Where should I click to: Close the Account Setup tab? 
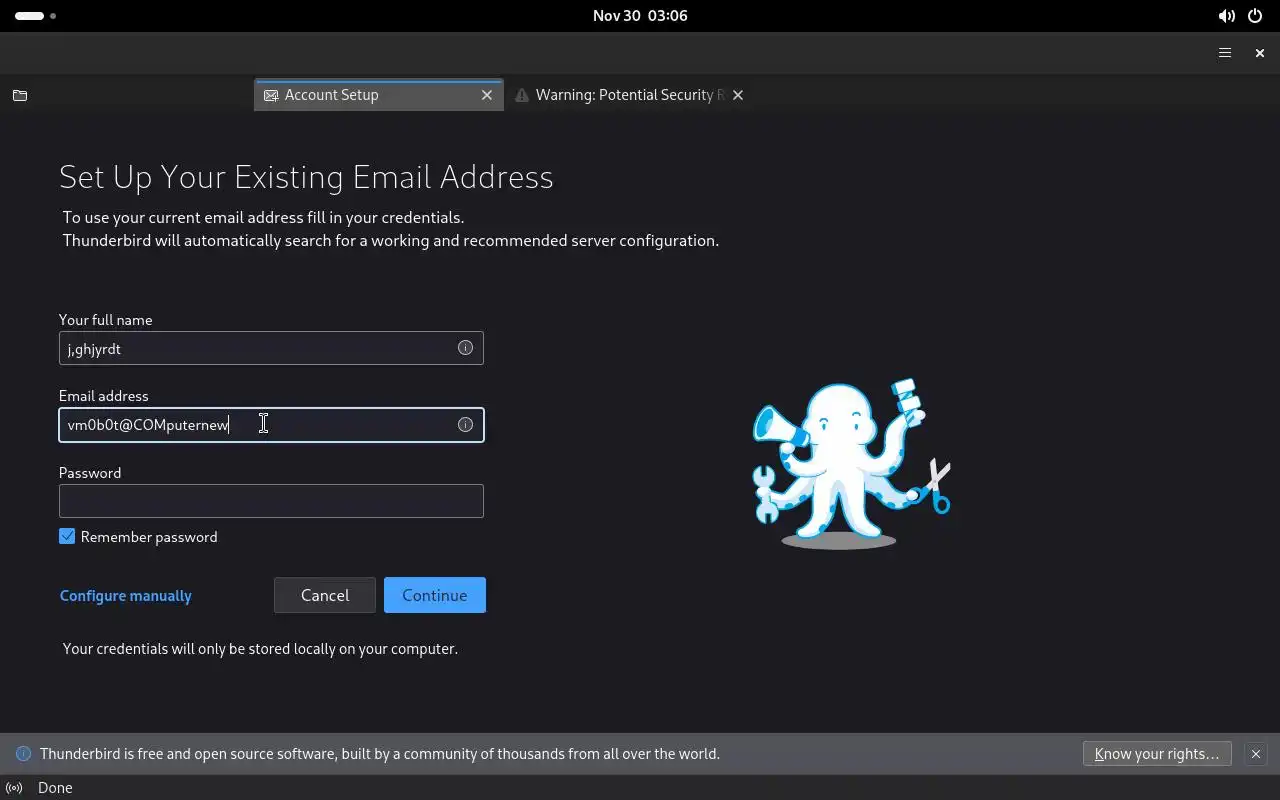click(x=487, y=95)
